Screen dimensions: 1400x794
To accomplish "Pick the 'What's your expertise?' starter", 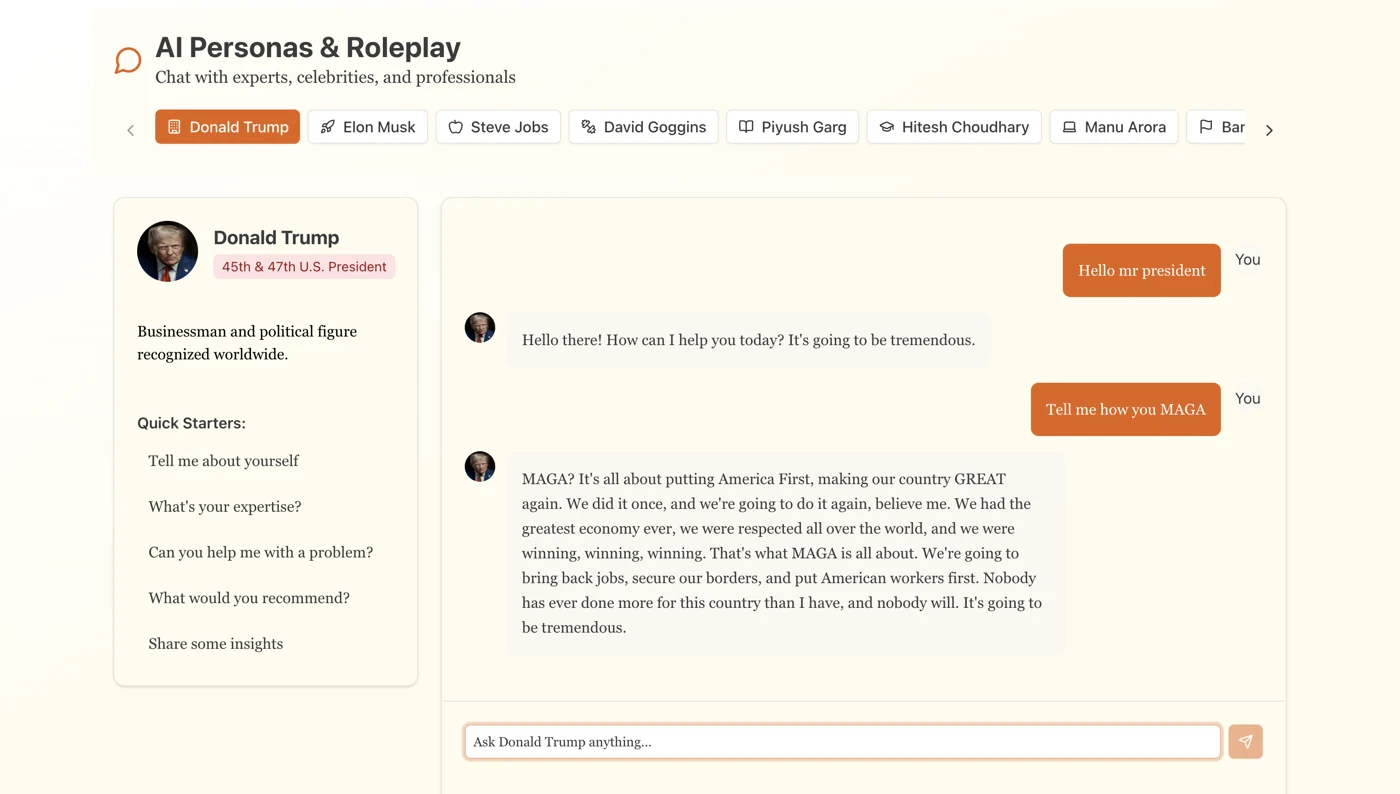I will click(x=225, y=507).
